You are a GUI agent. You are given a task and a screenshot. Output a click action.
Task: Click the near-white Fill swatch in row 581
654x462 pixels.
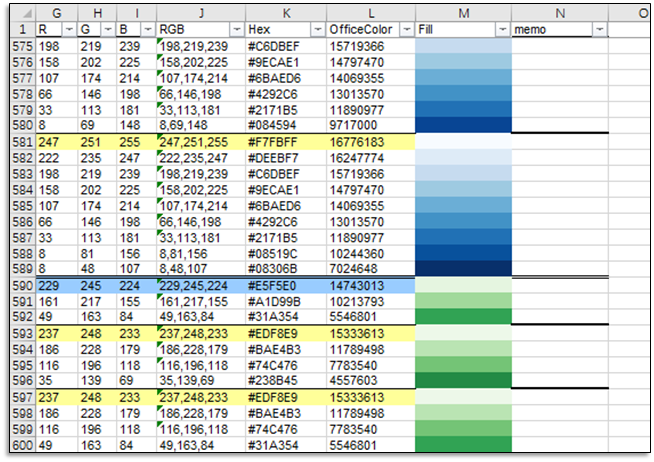click(x=463, y=142)
